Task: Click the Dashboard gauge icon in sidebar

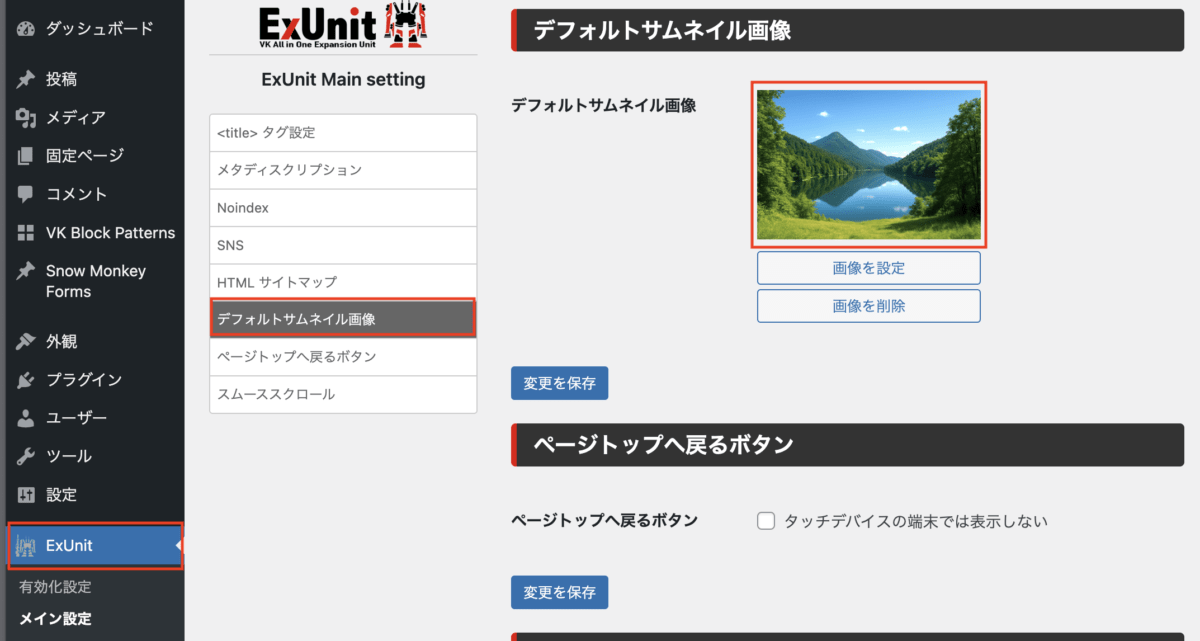Action: (x=26, y=28)
